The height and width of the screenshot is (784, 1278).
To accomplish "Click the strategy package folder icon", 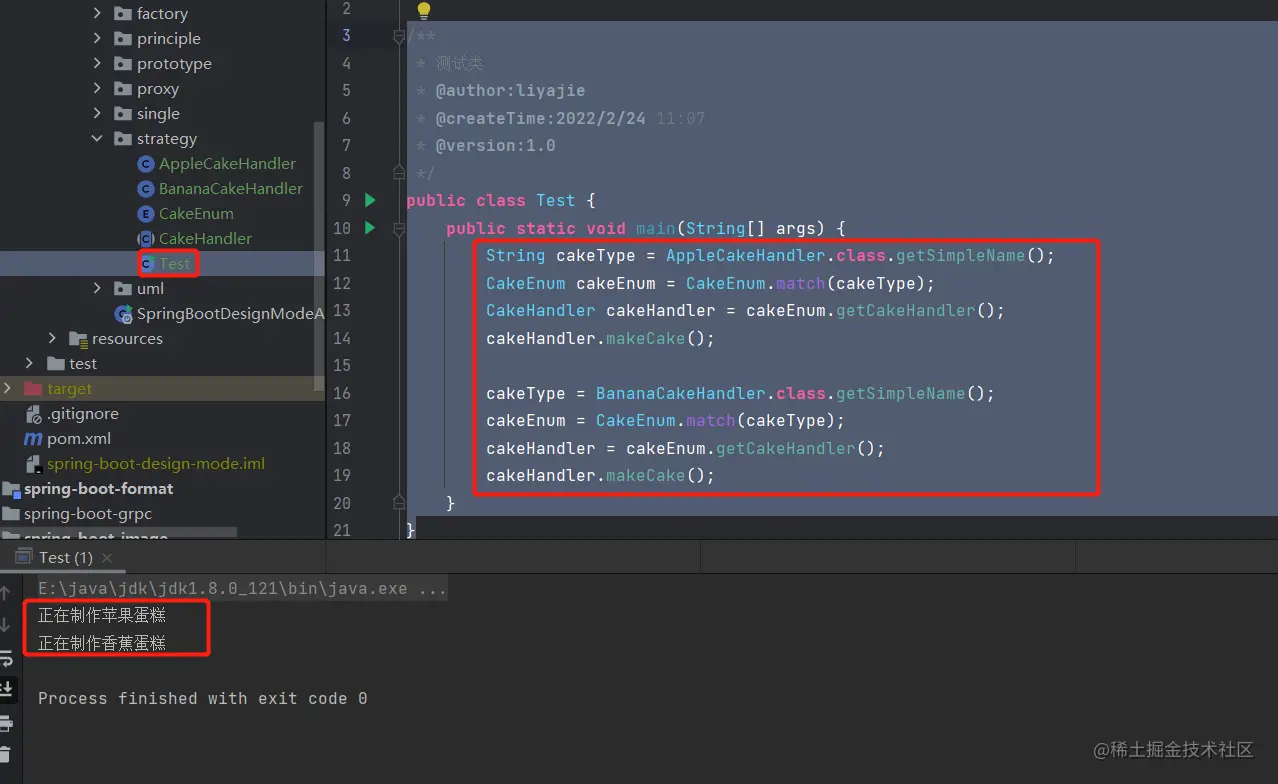I will (x=123, y=139).
